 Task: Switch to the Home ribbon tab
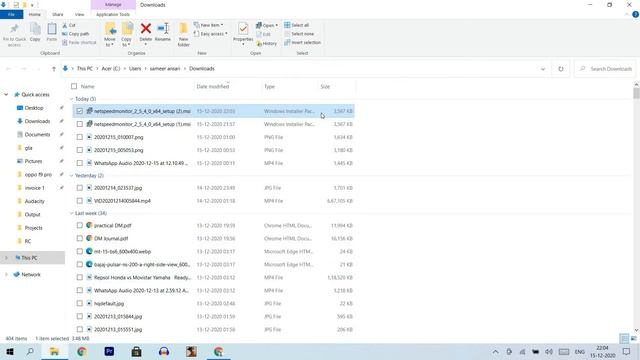coord(35,14)
